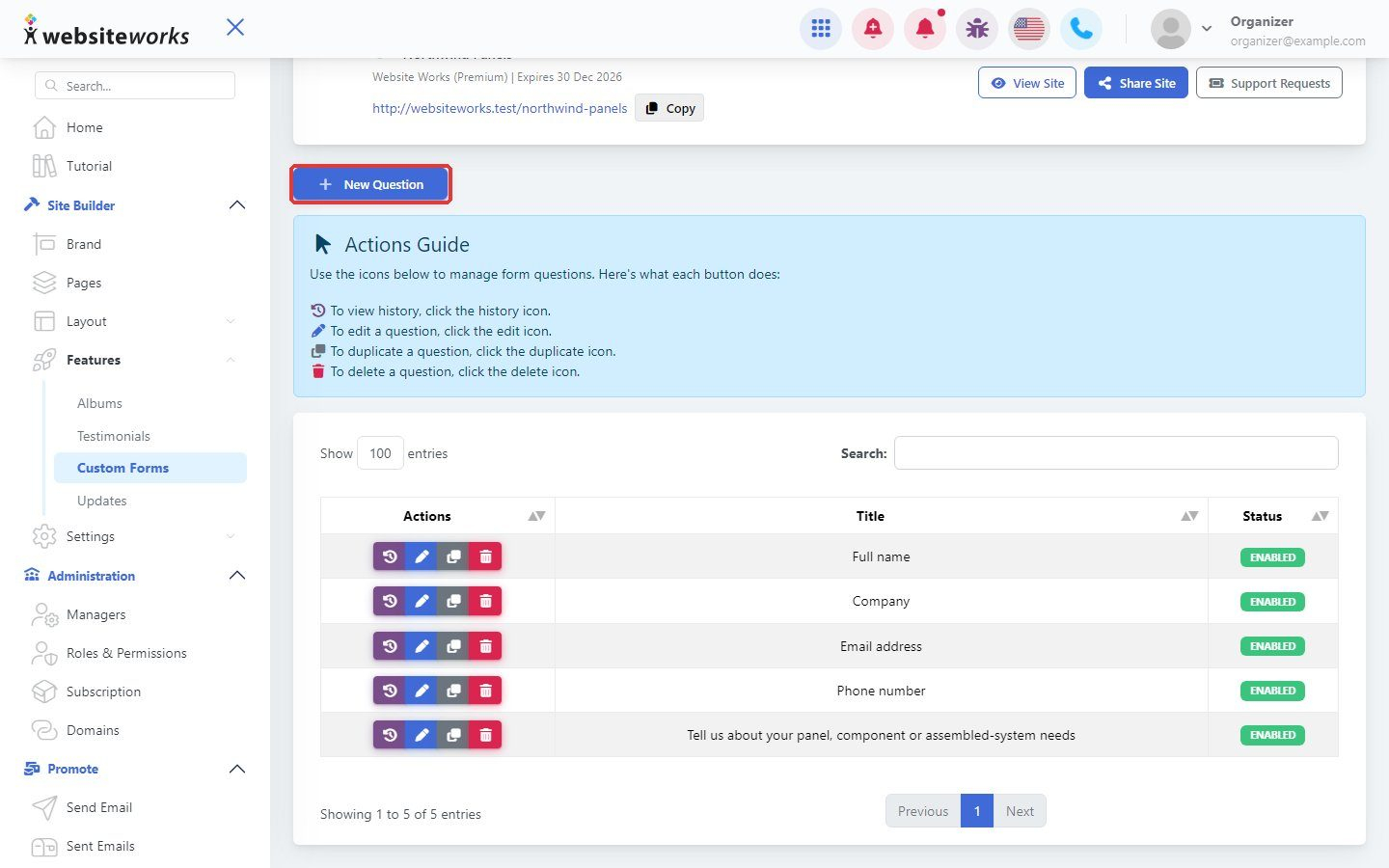The width and height of the screenshot is (1389, 868).
Task: Click the Share Site button
Action: 1136,83
